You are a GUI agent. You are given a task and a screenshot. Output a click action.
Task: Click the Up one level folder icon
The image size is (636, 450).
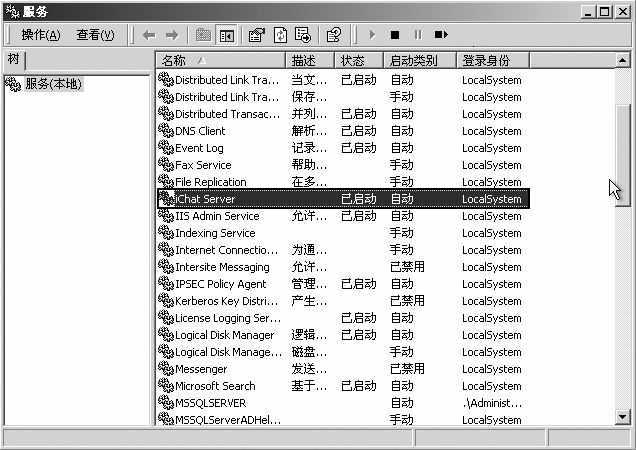click(x=204, y=35)
